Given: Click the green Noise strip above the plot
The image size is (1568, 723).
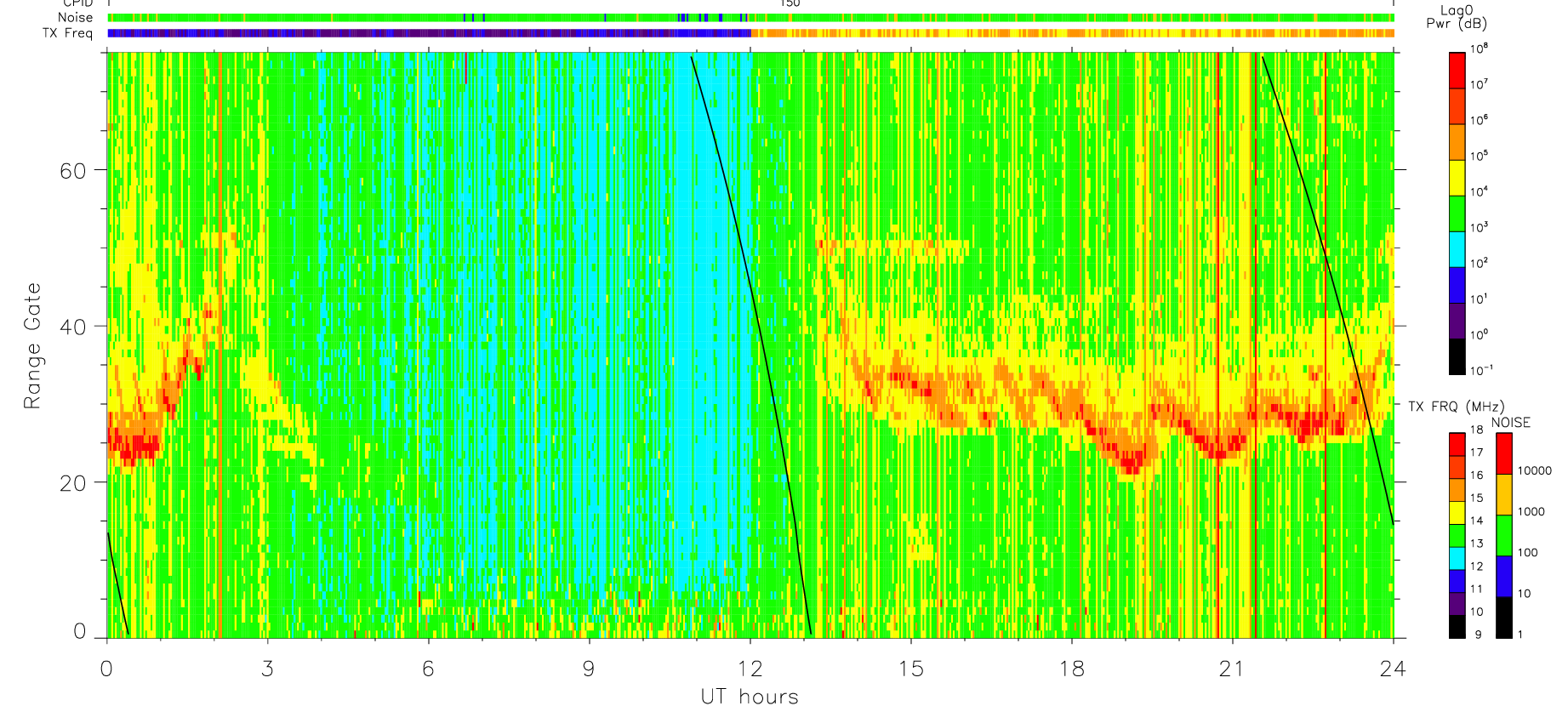Looking at the screenshot, I should click(x=750, y=17).
